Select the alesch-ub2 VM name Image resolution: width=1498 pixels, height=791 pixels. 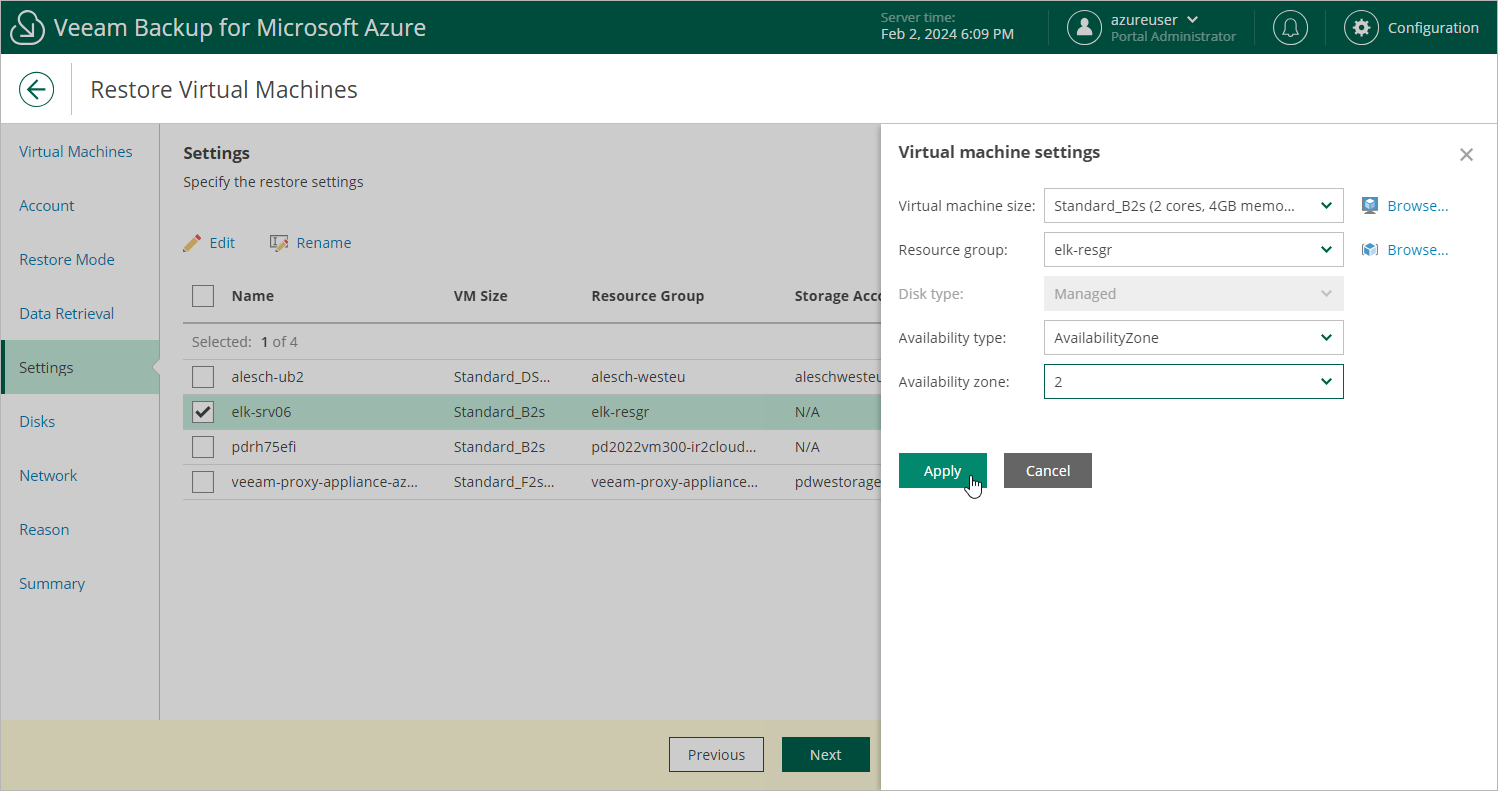[267, 377]
